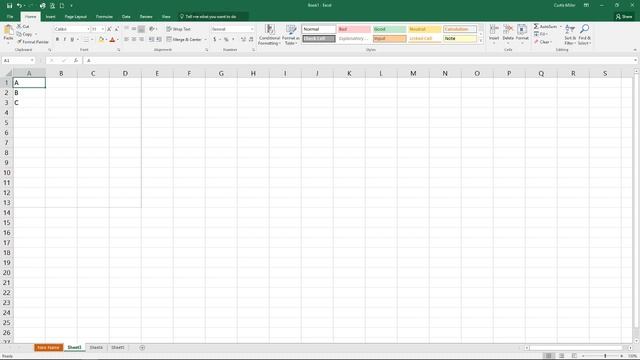Open the File tab

tap(10, 17)
